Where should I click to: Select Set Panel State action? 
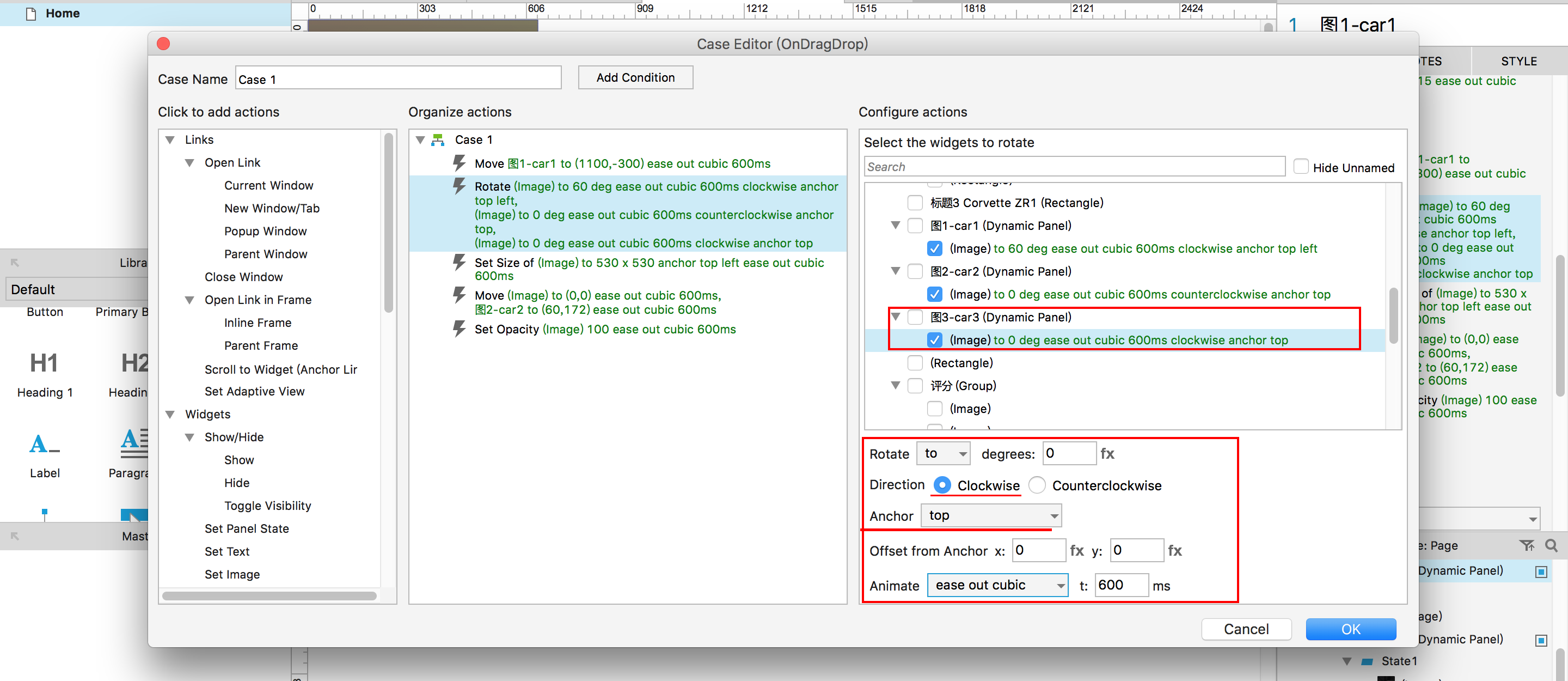coord(247,528)
